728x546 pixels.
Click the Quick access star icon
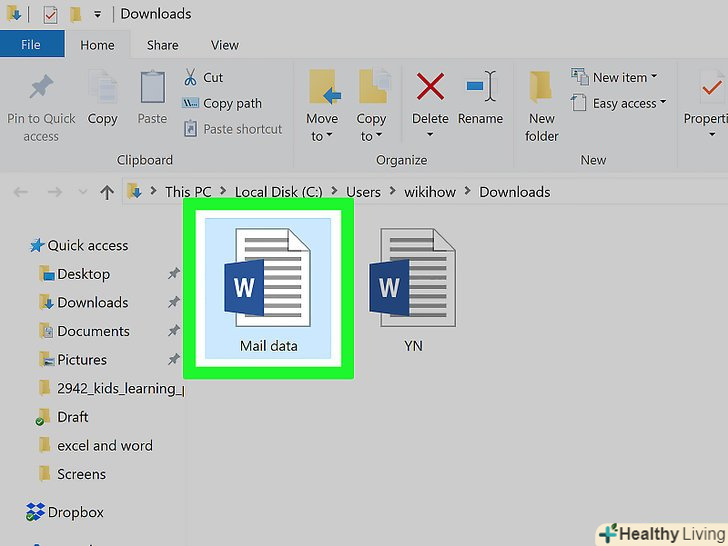(x=37, y=245)
